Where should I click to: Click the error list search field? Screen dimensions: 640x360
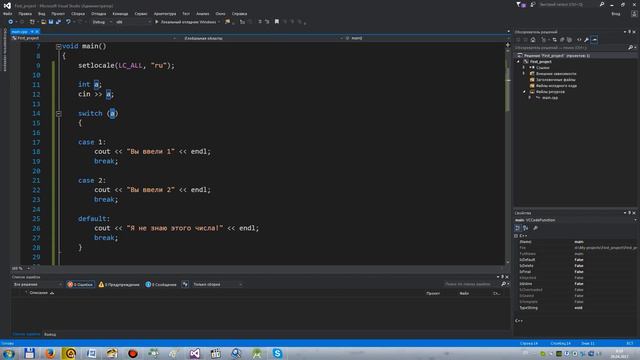[x=471, y=284]
